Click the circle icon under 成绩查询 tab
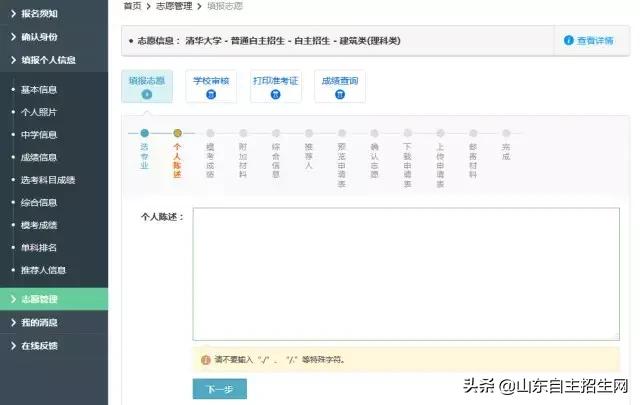640x405 pixels. click(340, 94)
